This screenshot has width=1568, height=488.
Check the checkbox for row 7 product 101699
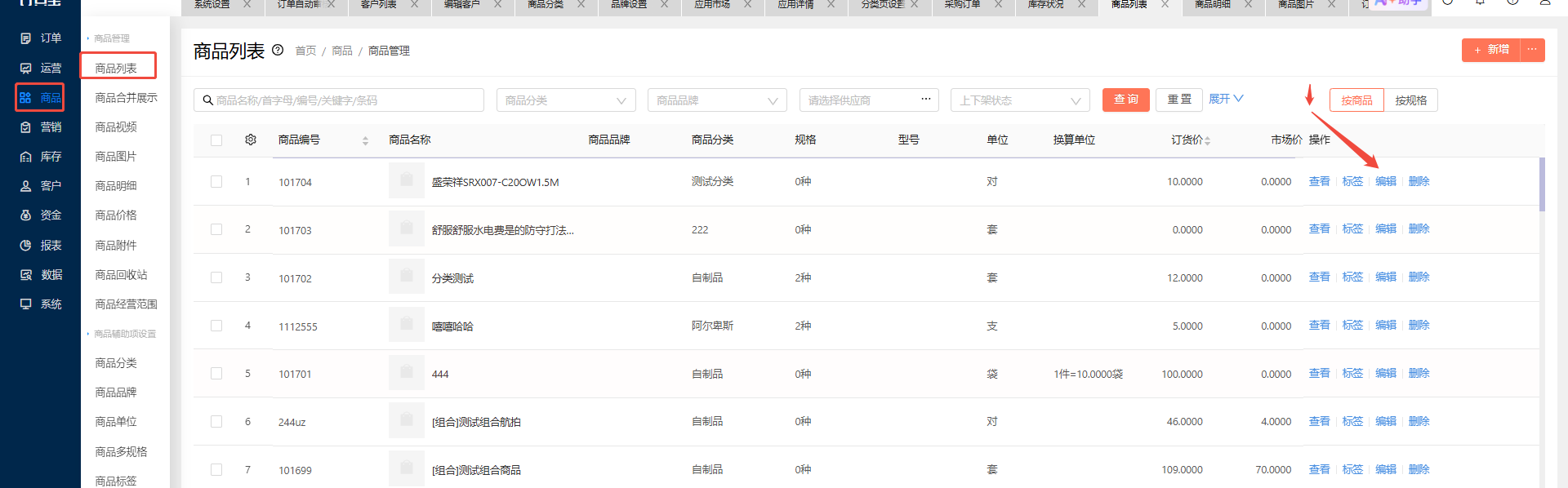[x=216, y=469]
